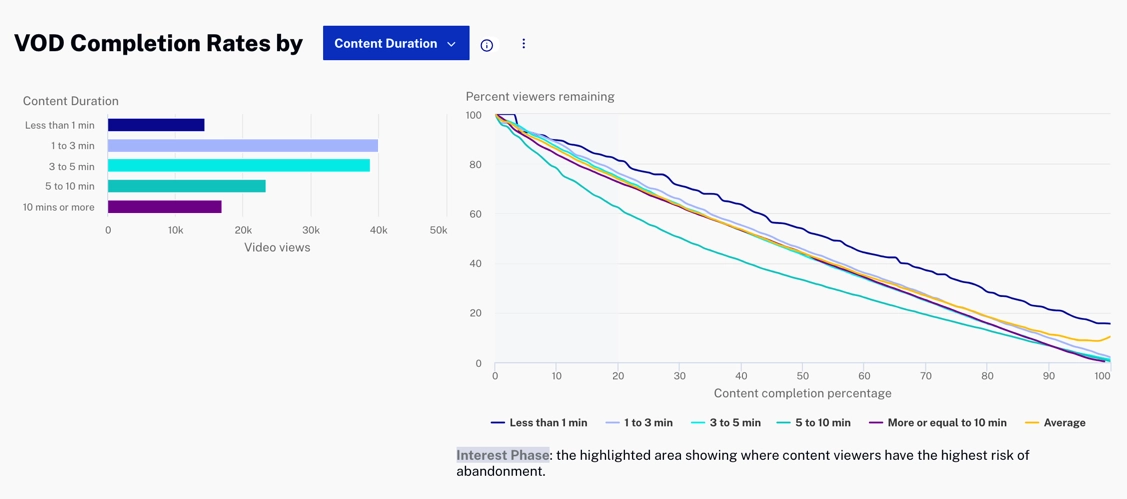This screenshot has width=1127, height=499.
Task: Click the 'Content completion percentage' axis label
Action: [x=802, y=393]
